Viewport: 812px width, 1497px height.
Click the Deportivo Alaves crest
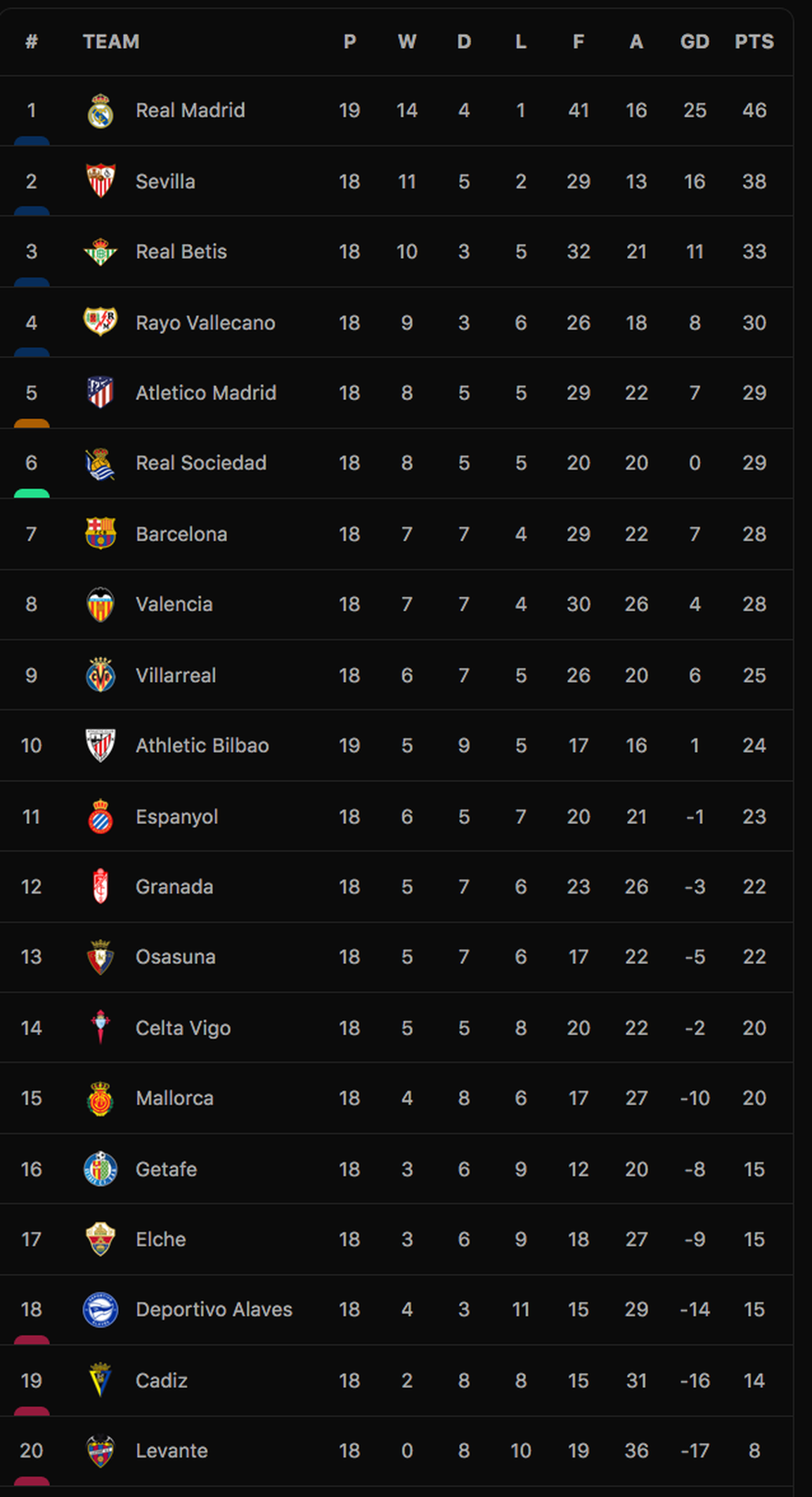click(x=101, y=1309)
